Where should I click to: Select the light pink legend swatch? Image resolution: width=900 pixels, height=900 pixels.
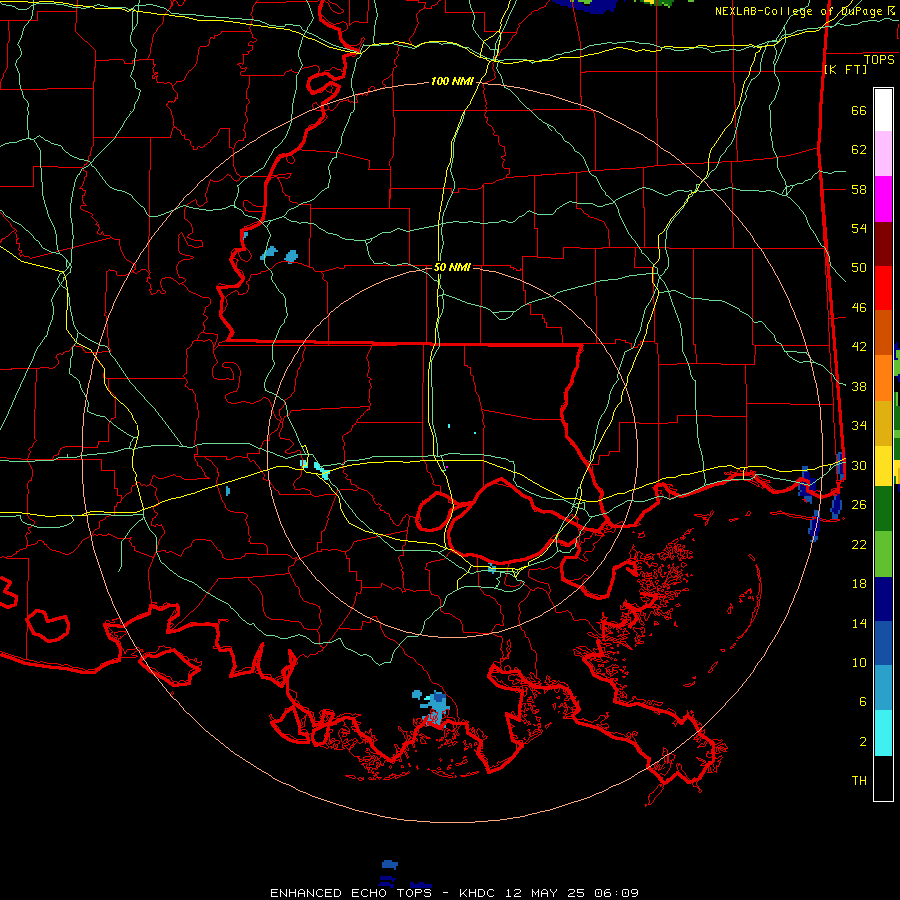point(883,154)
